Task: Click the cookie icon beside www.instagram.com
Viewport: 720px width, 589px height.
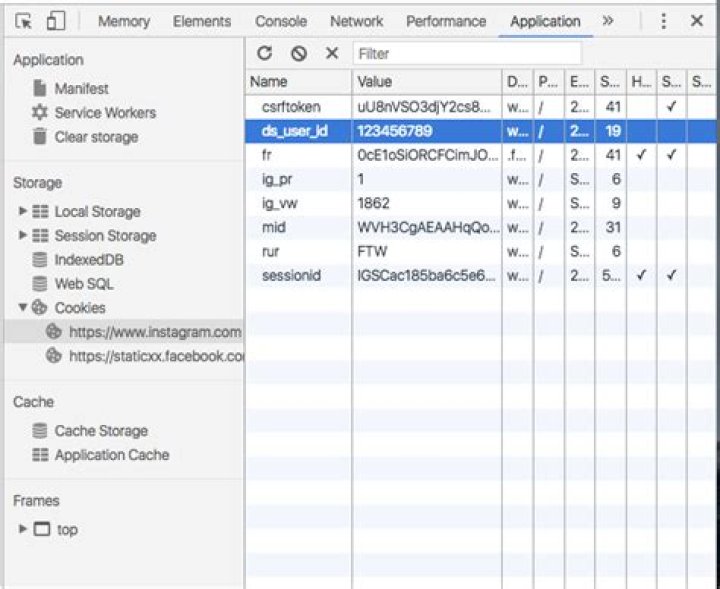Action: pos(54,331)
